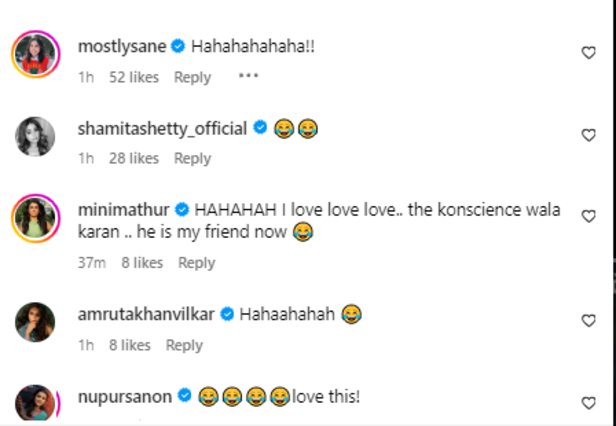Click amrutakhanvilkar's profile picture
The height and width of the screenshot is (426, 616).
(35, 322)
